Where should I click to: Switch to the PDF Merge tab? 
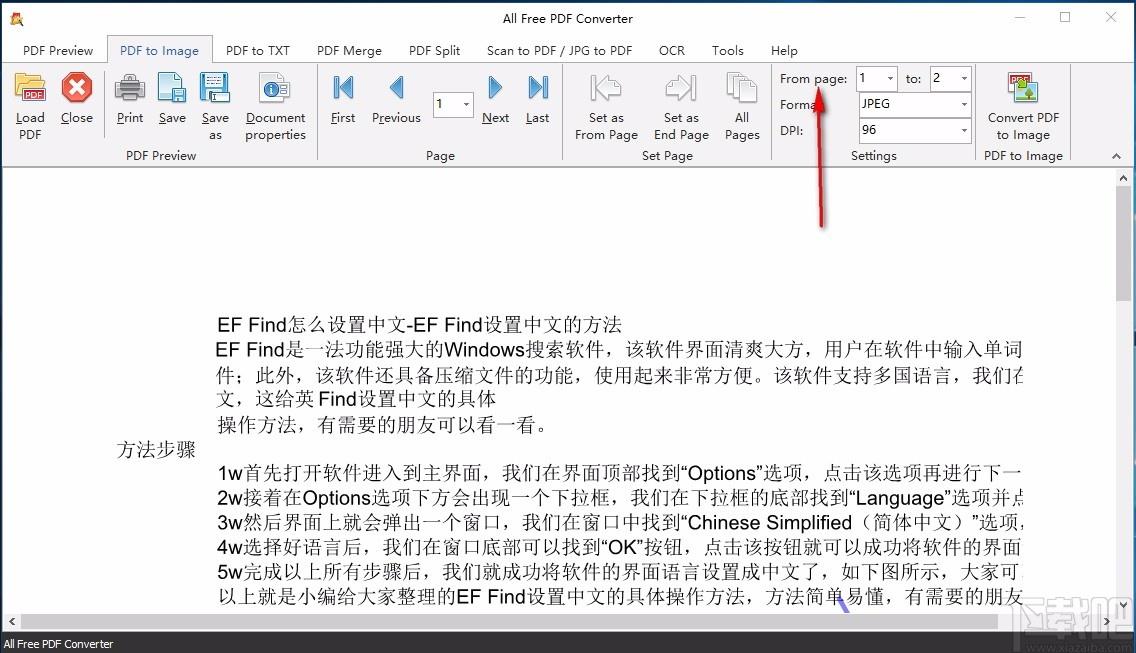coord(349,51)
